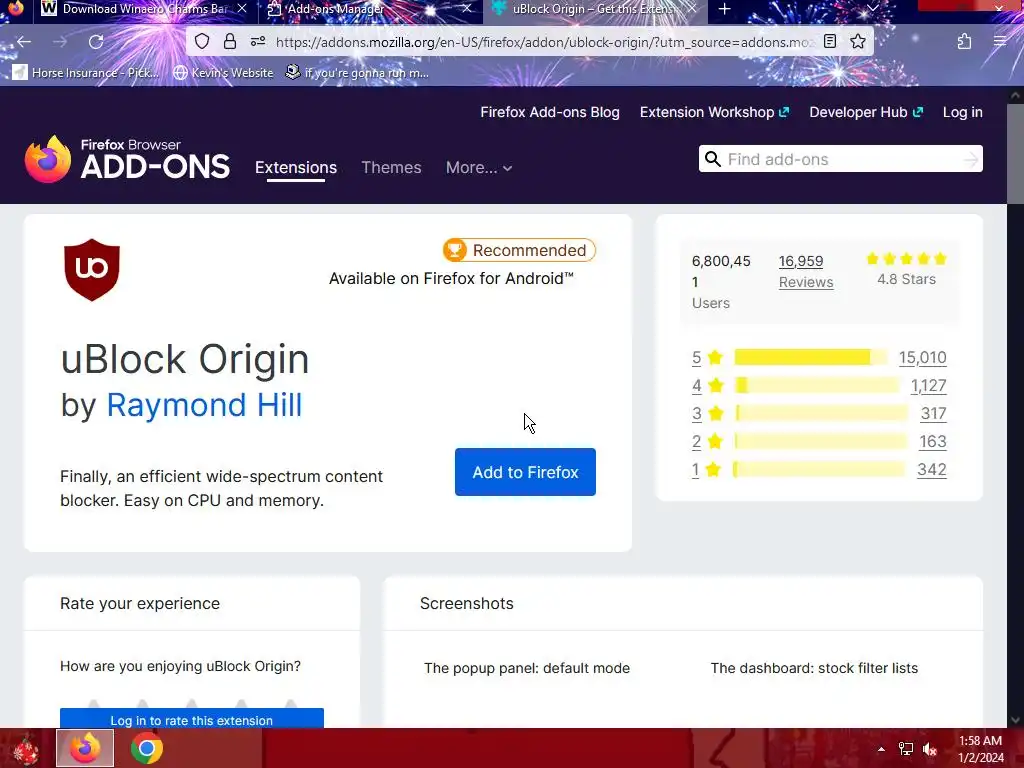Click the search magnifier icon in Find add-ons
The width and height of the screenshot is (1024, 768).
tap(713, 159)
